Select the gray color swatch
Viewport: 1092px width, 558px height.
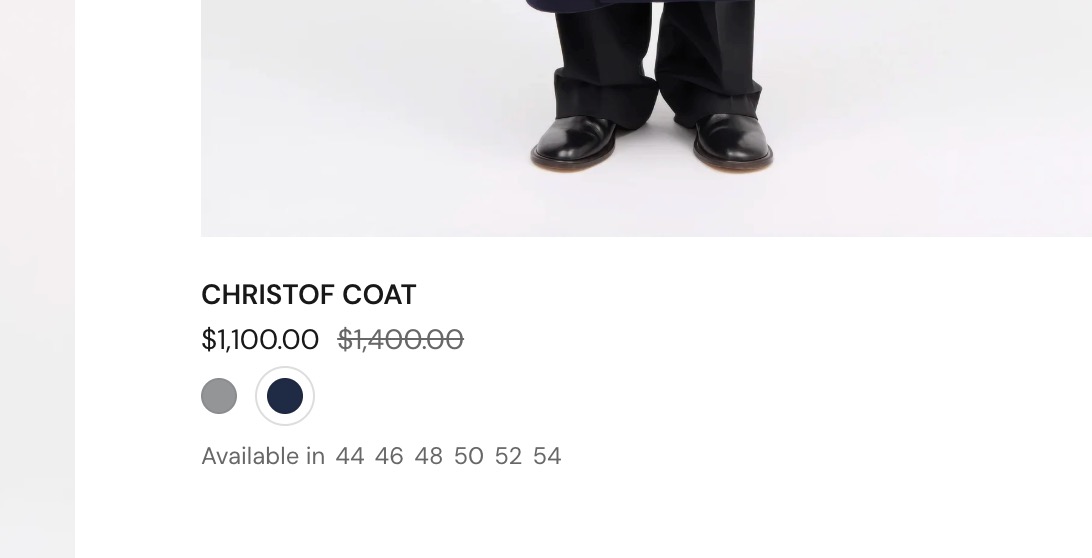click(219, 396)
